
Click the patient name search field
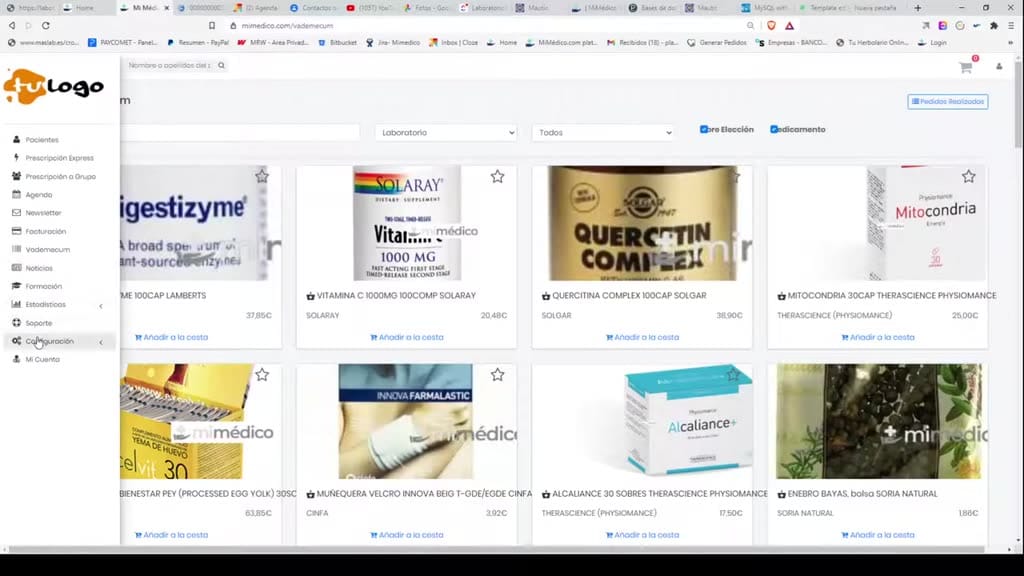[170, 65]
